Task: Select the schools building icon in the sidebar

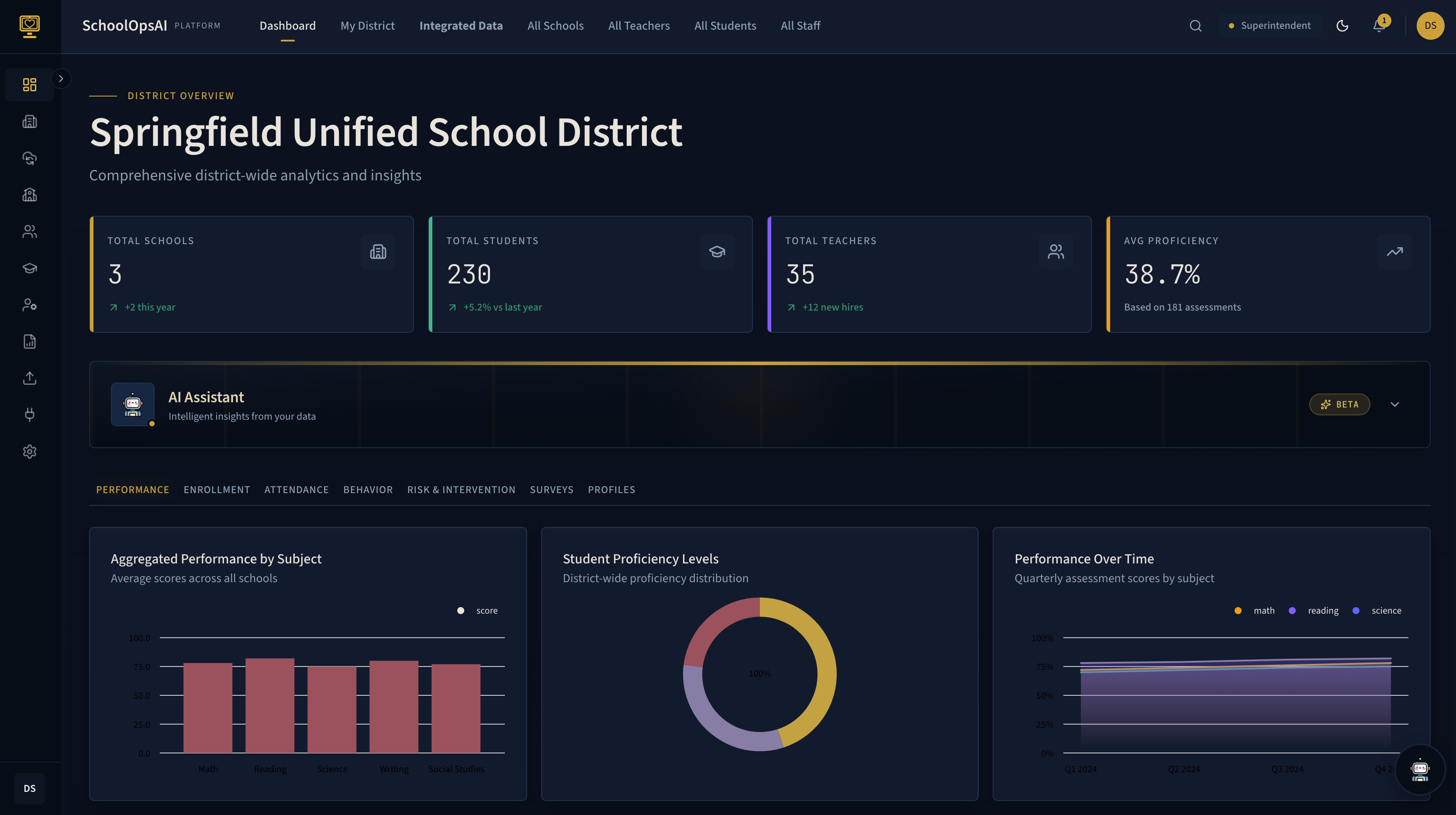Action: point(29,121)
